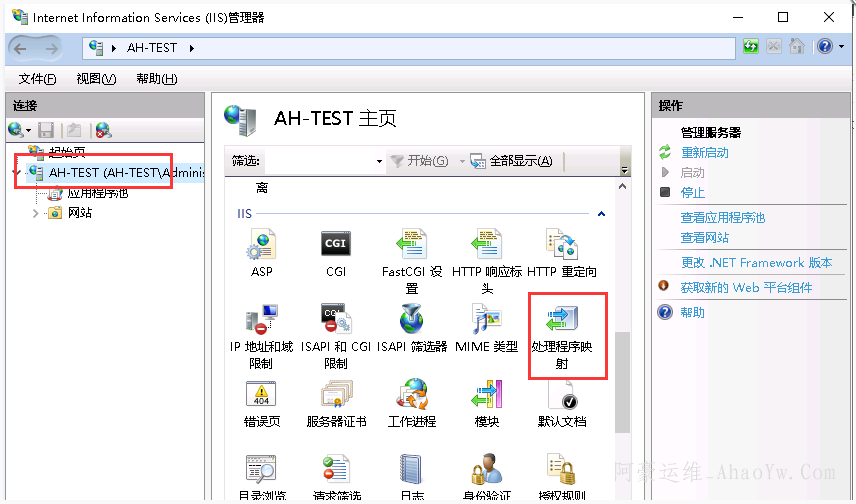Open HTTP 响应标头 icon
The image size is (856, 504).
click(x=487, y=245)
